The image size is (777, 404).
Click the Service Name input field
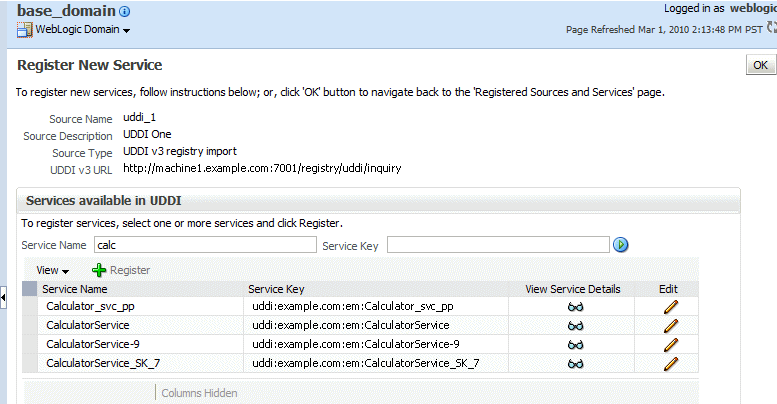coord(206,244)
